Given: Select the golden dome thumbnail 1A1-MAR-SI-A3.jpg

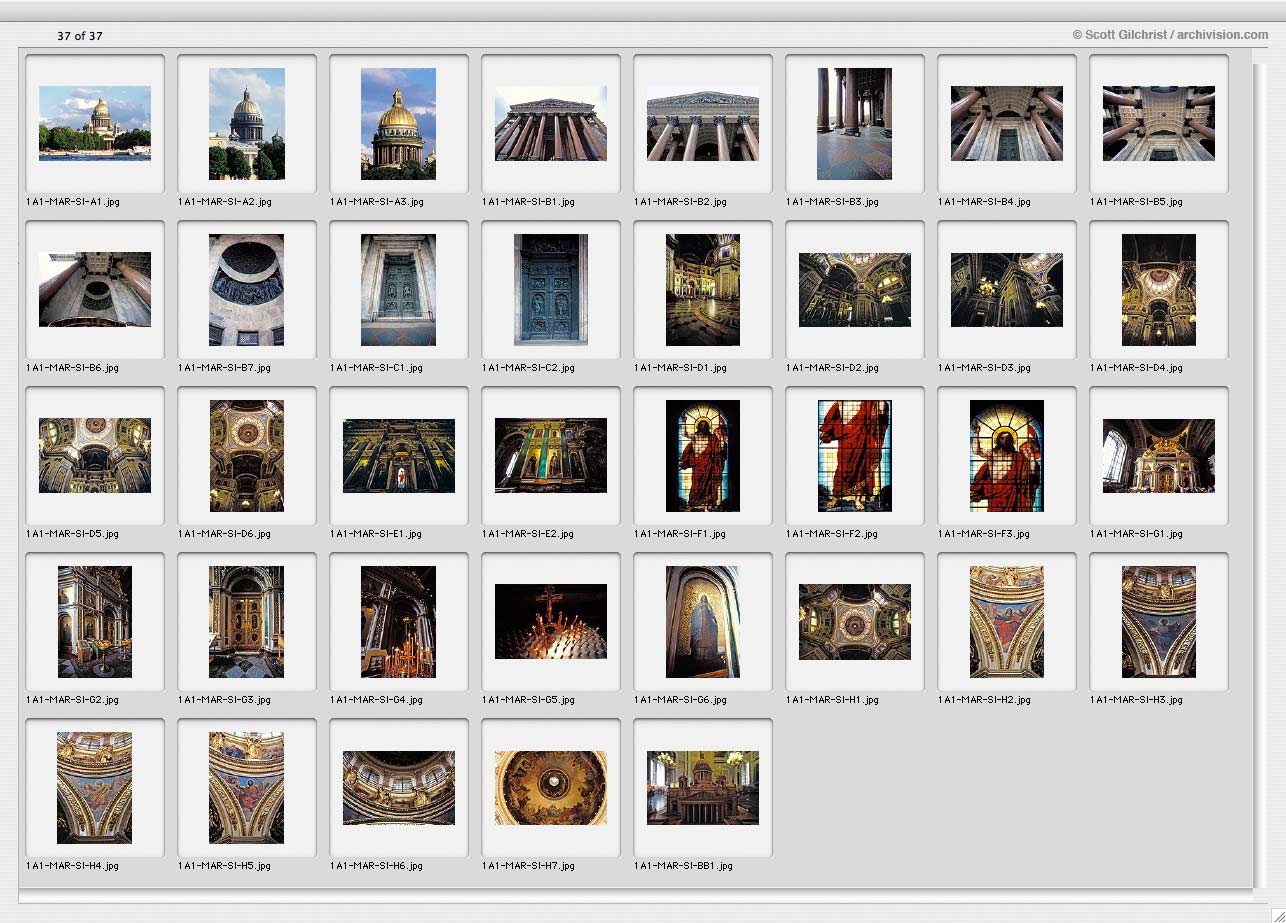Looking at the screenshot, I should click(399, 123).
